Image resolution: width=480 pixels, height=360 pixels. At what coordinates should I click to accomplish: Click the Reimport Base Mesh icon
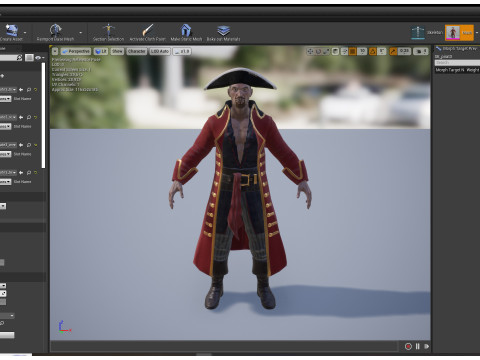tap(55, 30)
